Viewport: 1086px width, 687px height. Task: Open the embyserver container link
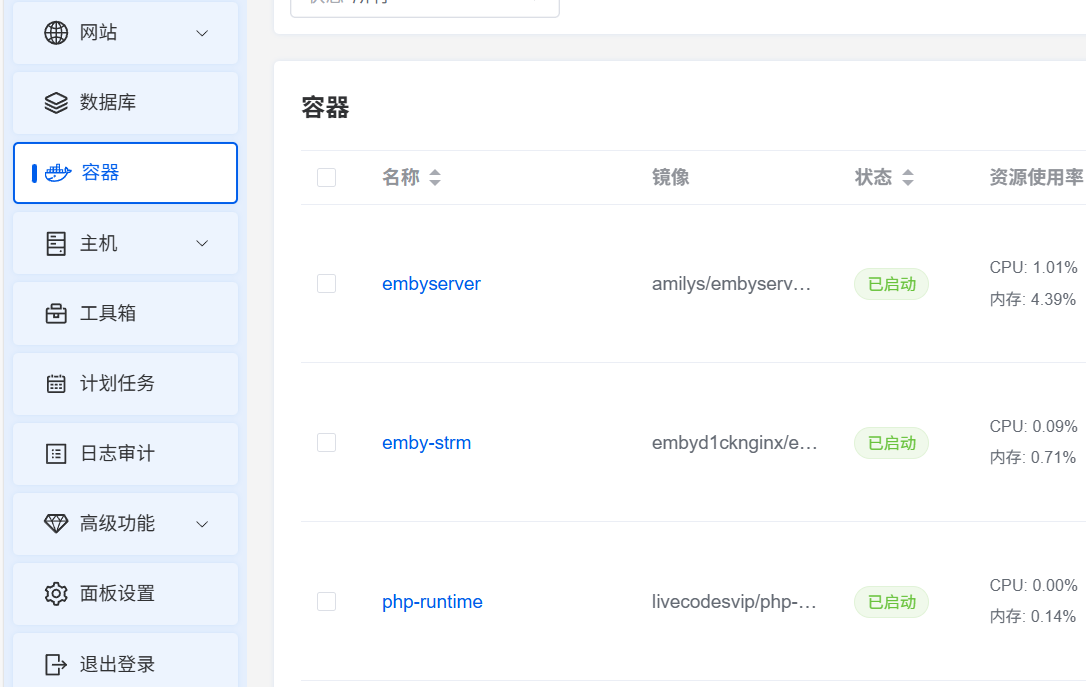(431, 283)
